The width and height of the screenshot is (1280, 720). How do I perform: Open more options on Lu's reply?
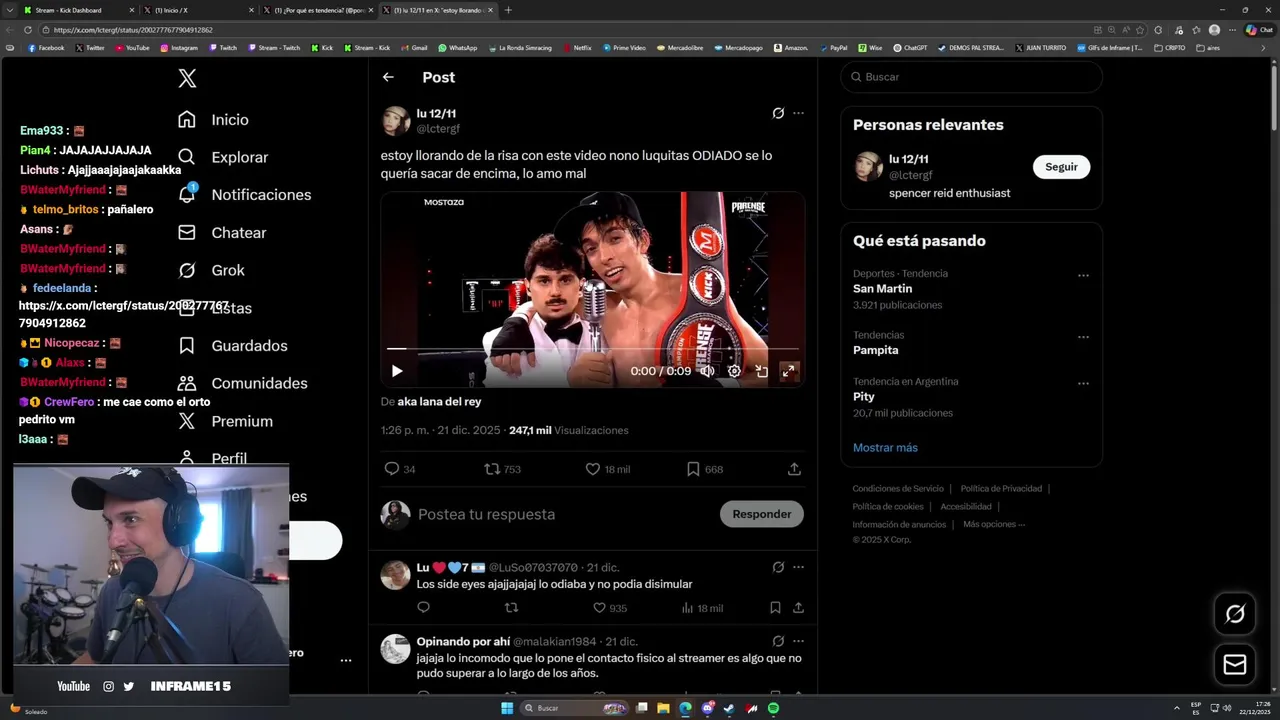[798, 567]
